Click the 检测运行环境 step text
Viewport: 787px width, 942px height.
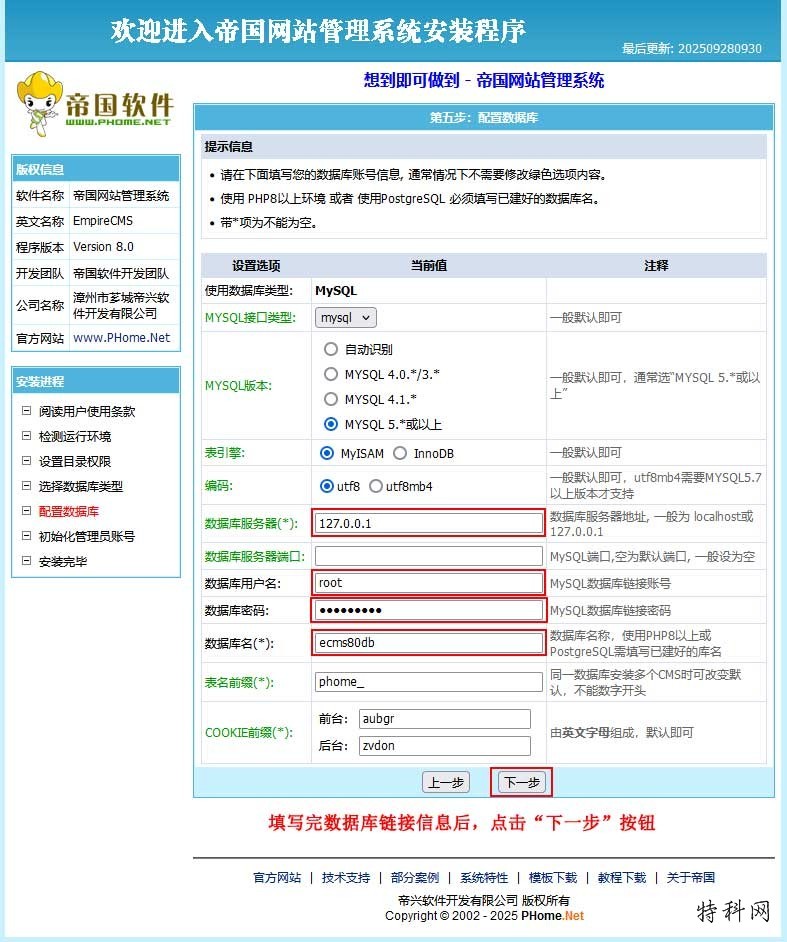point(75,437)
